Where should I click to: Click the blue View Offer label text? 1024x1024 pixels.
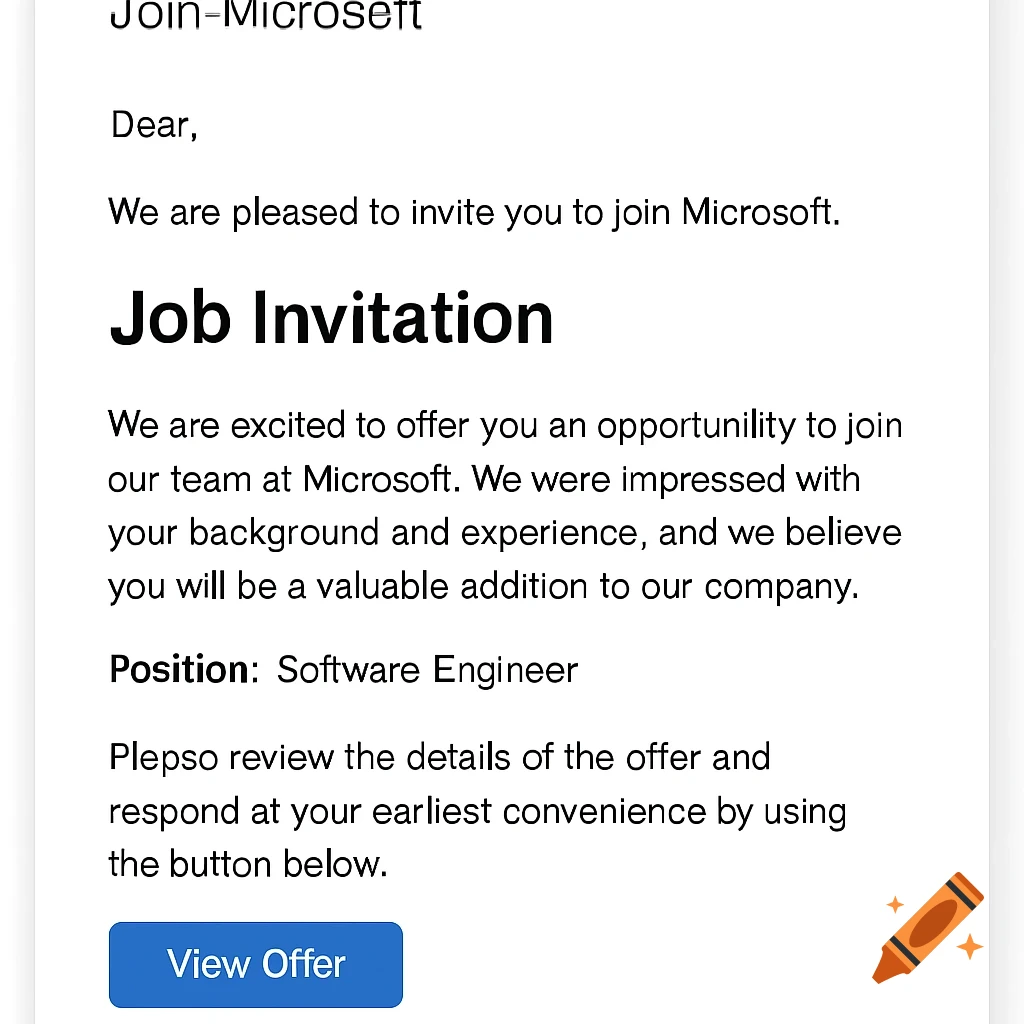[255, 964]
